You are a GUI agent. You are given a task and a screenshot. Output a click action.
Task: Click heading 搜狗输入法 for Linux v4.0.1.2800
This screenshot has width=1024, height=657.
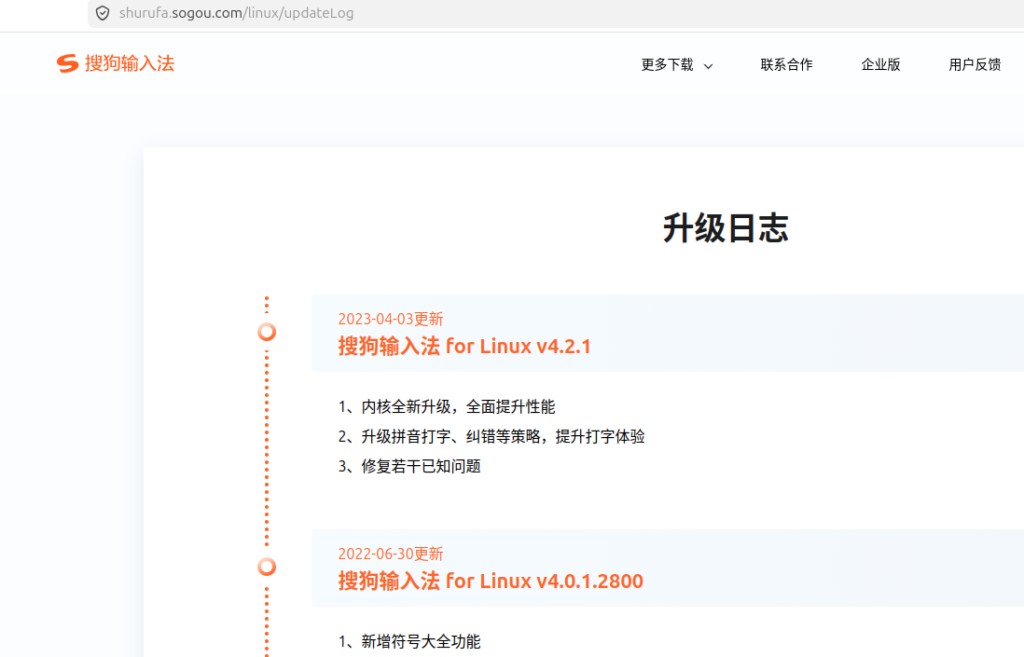point(490,581)
